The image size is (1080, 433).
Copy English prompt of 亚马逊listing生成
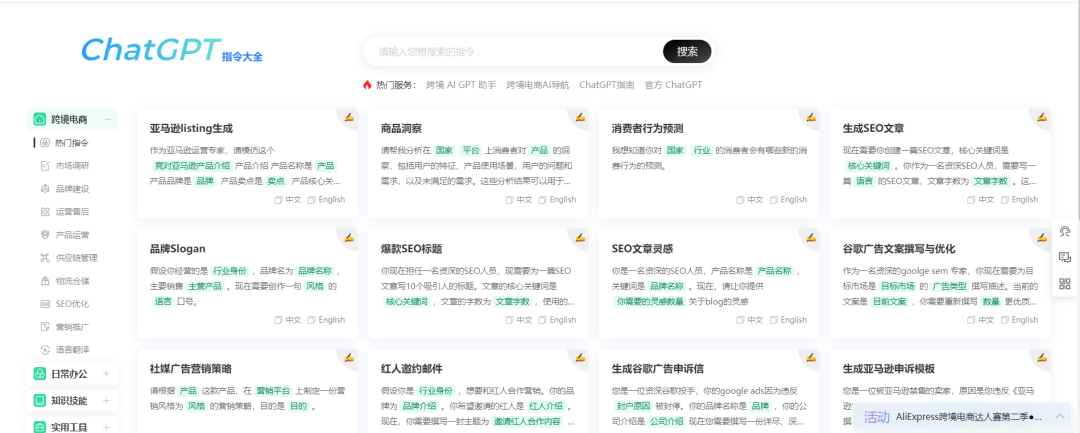tap(326, 200)
